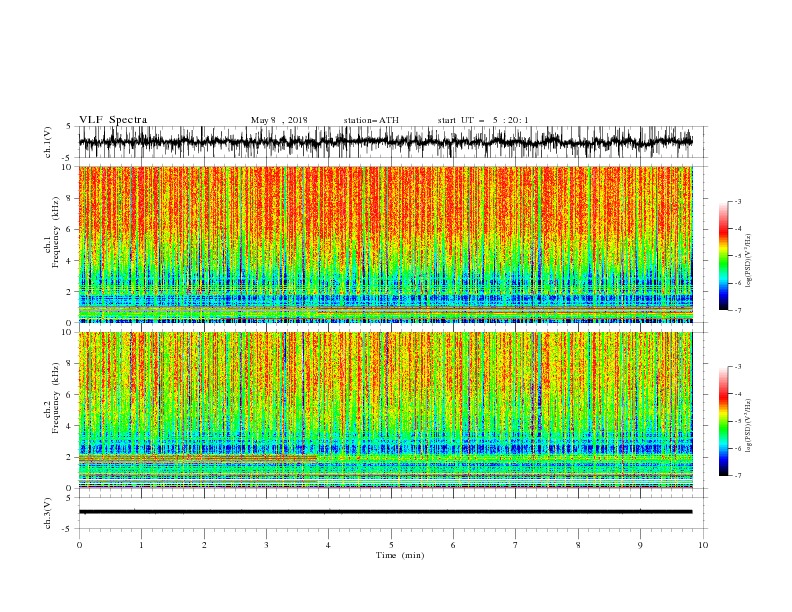The width and height of the screenshot is (792, 612).
Task: Click time axis tick label '0'
Action: pyautogui.click(x=79, y=545)
